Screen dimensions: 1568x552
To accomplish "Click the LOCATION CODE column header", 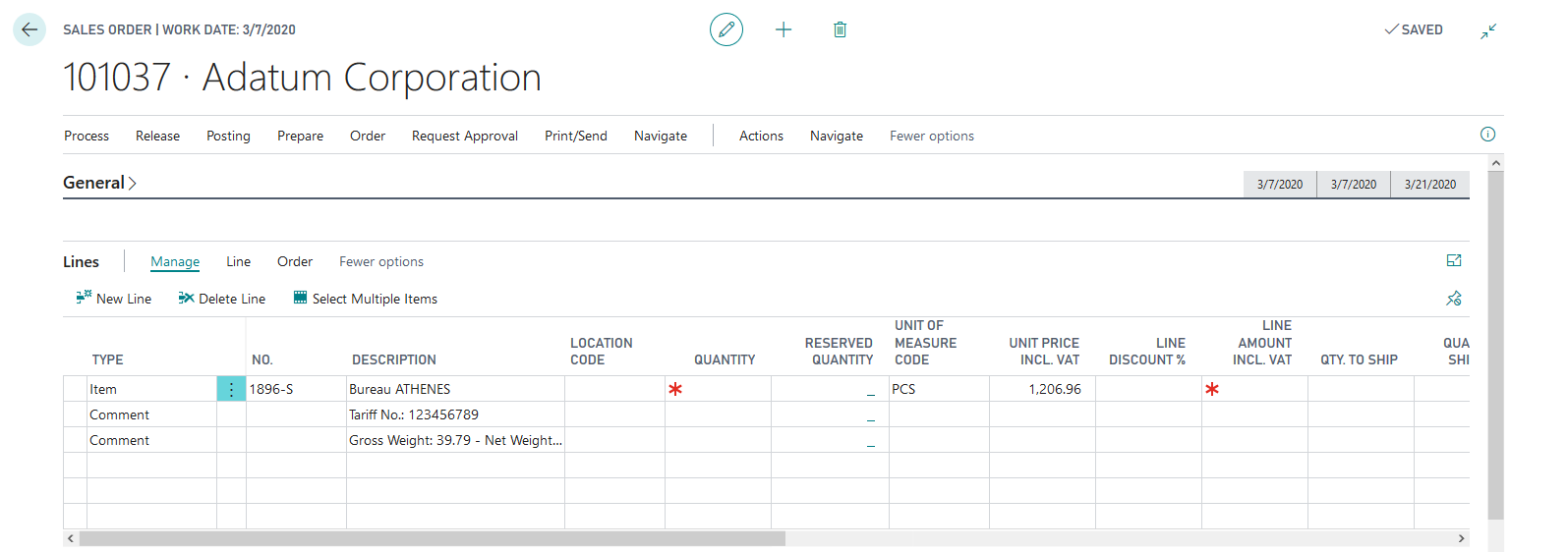I will pos(601,352).
